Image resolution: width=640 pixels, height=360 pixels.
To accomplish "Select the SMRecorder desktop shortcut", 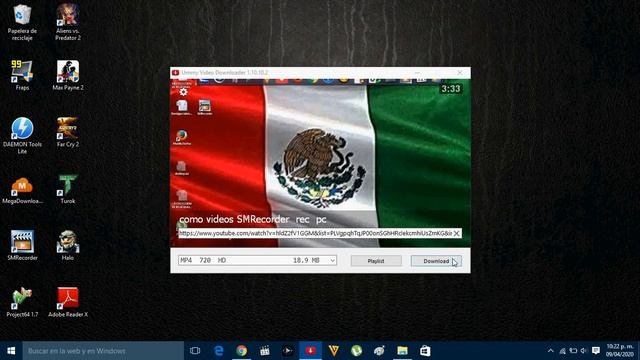I will click(22, 245).
